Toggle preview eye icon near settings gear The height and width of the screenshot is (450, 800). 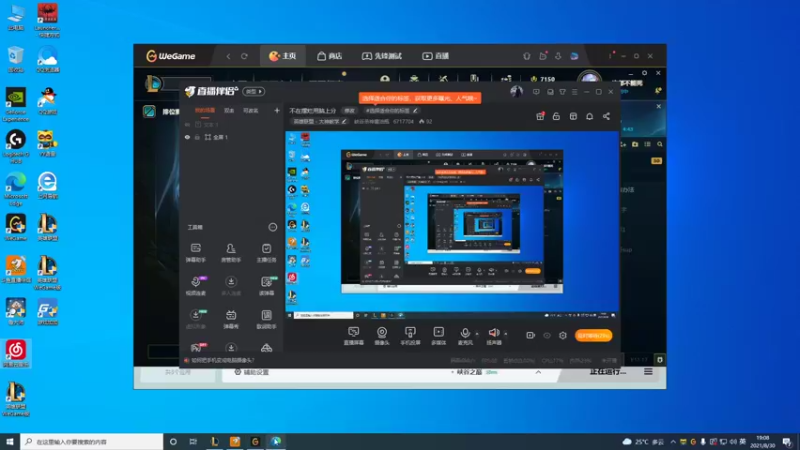pos(546,335)
